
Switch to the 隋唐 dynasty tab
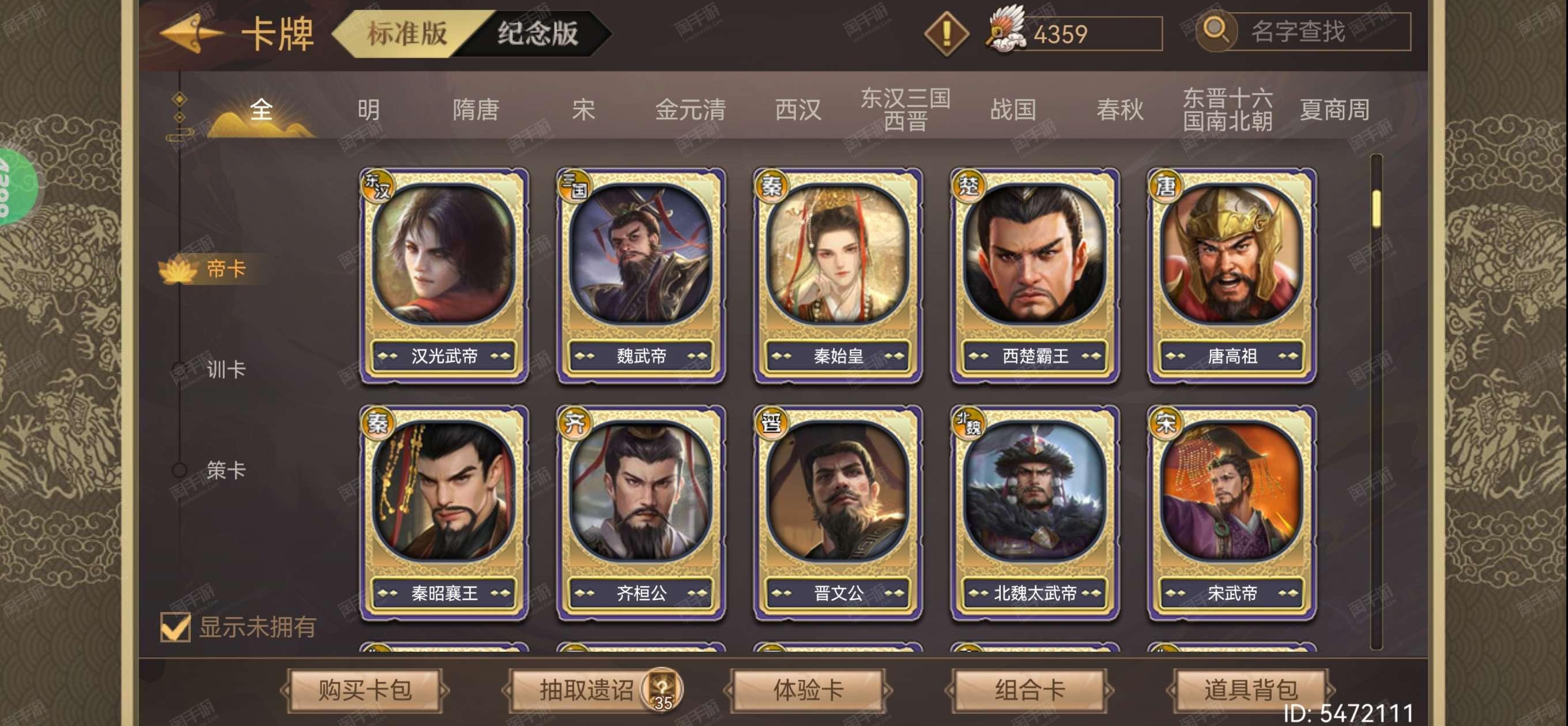click(x=476, y=110)
